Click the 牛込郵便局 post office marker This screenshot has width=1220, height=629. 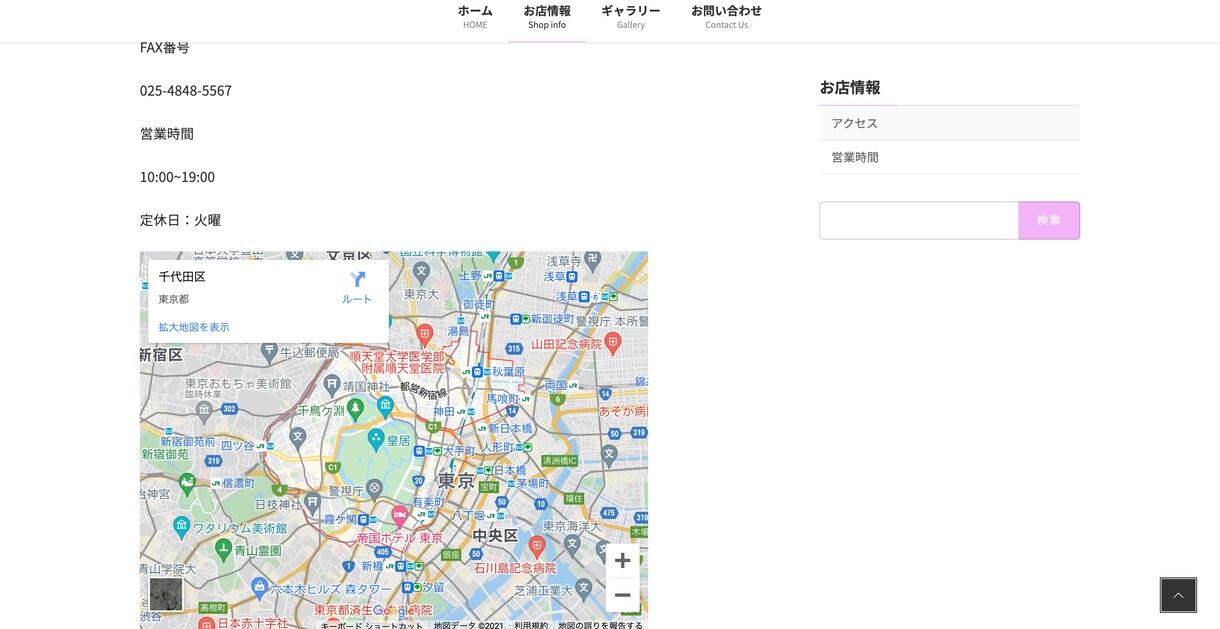269,351
